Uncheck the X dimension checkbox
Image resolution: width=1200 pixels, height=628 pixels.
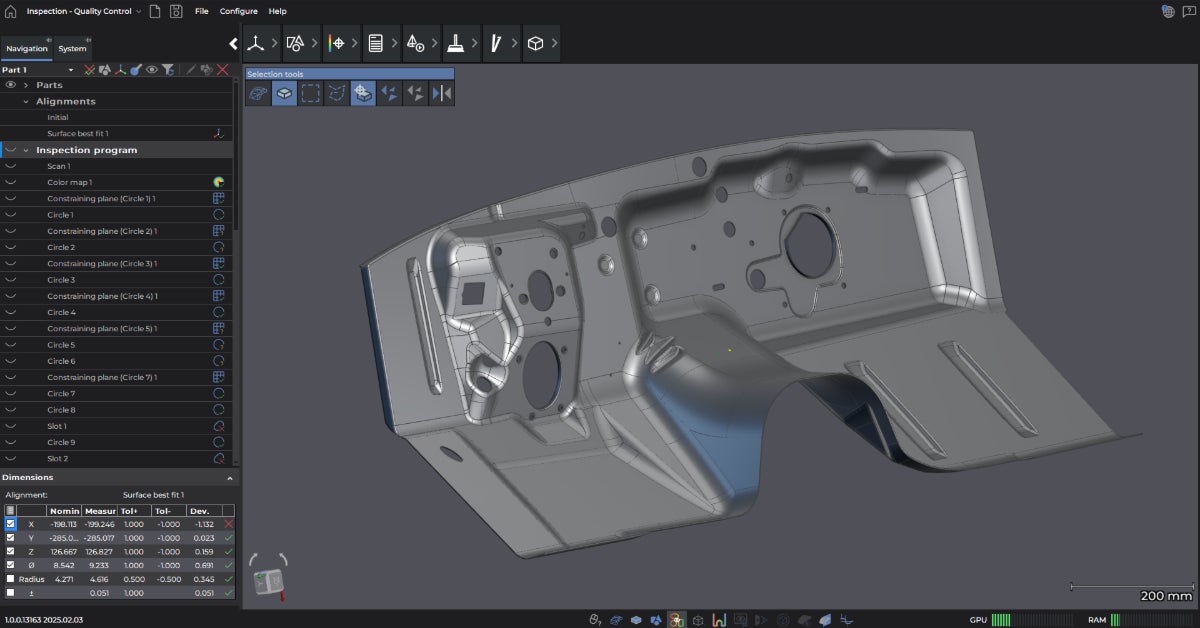[x=11, y=524]
